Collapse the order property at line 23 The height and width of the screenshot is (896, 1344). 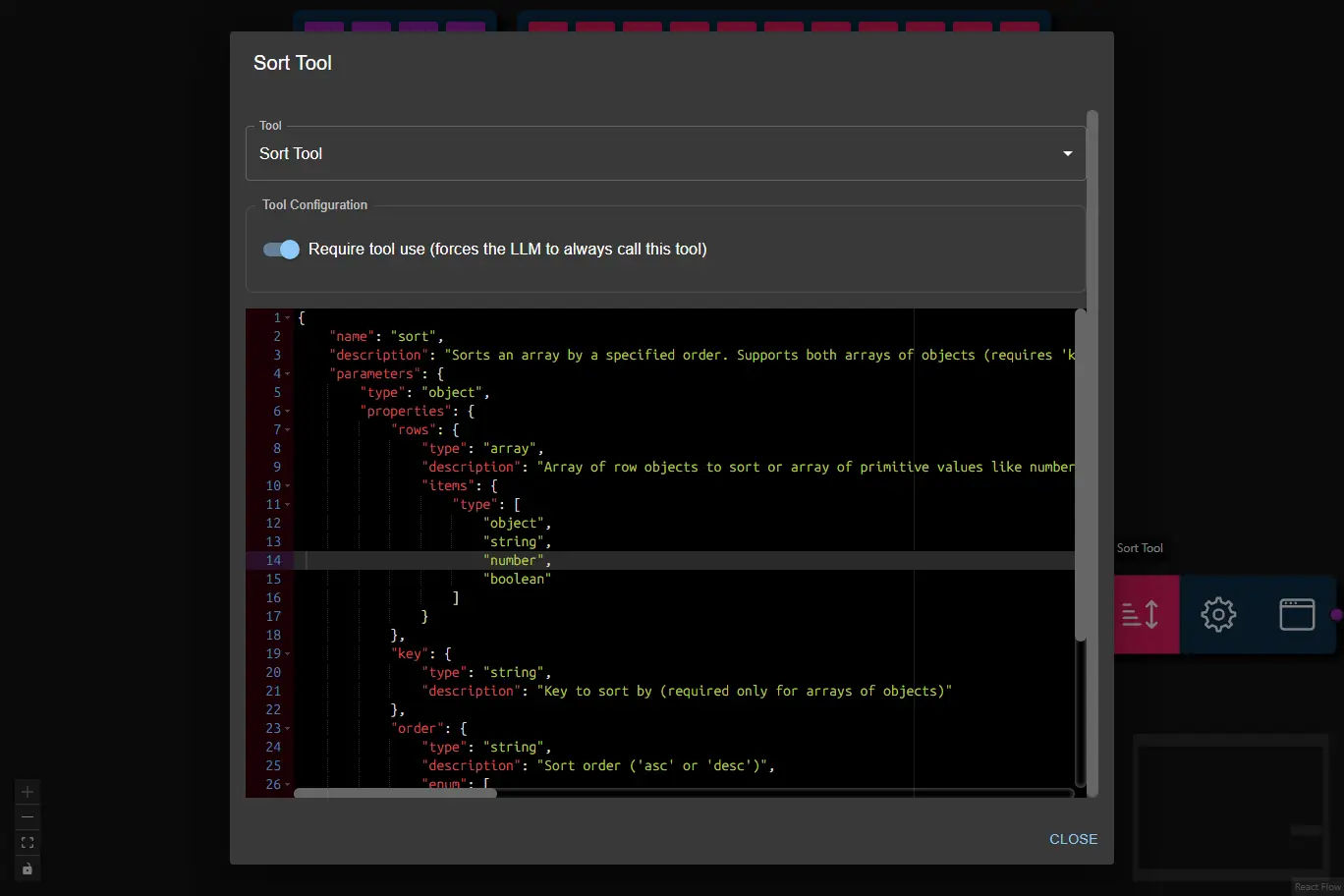(x=288, y=728)
